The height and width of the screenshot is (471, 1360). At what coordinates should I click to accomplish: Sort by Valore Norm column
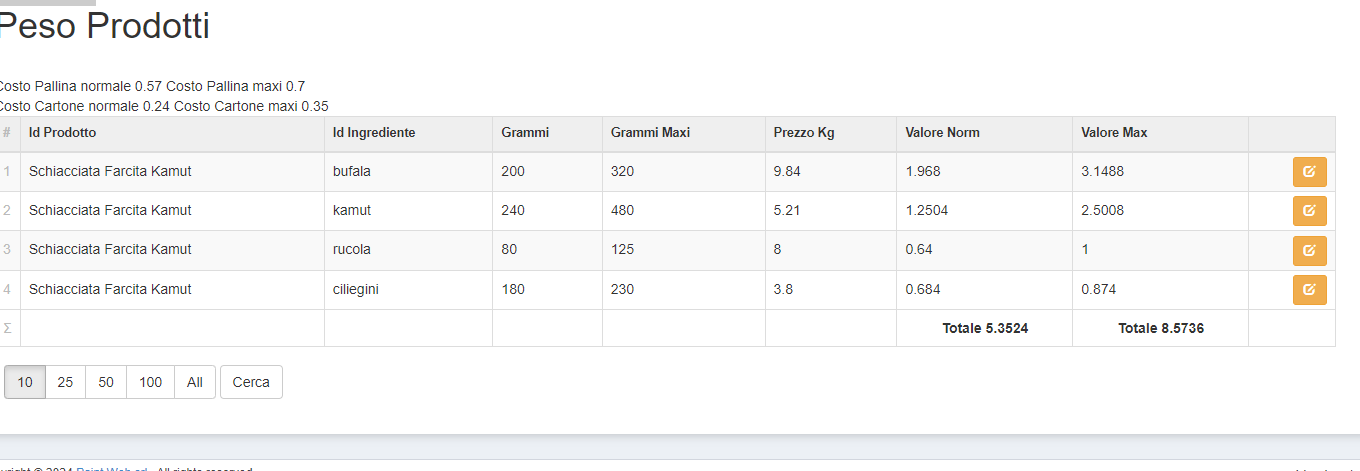[x=942, y=133]
